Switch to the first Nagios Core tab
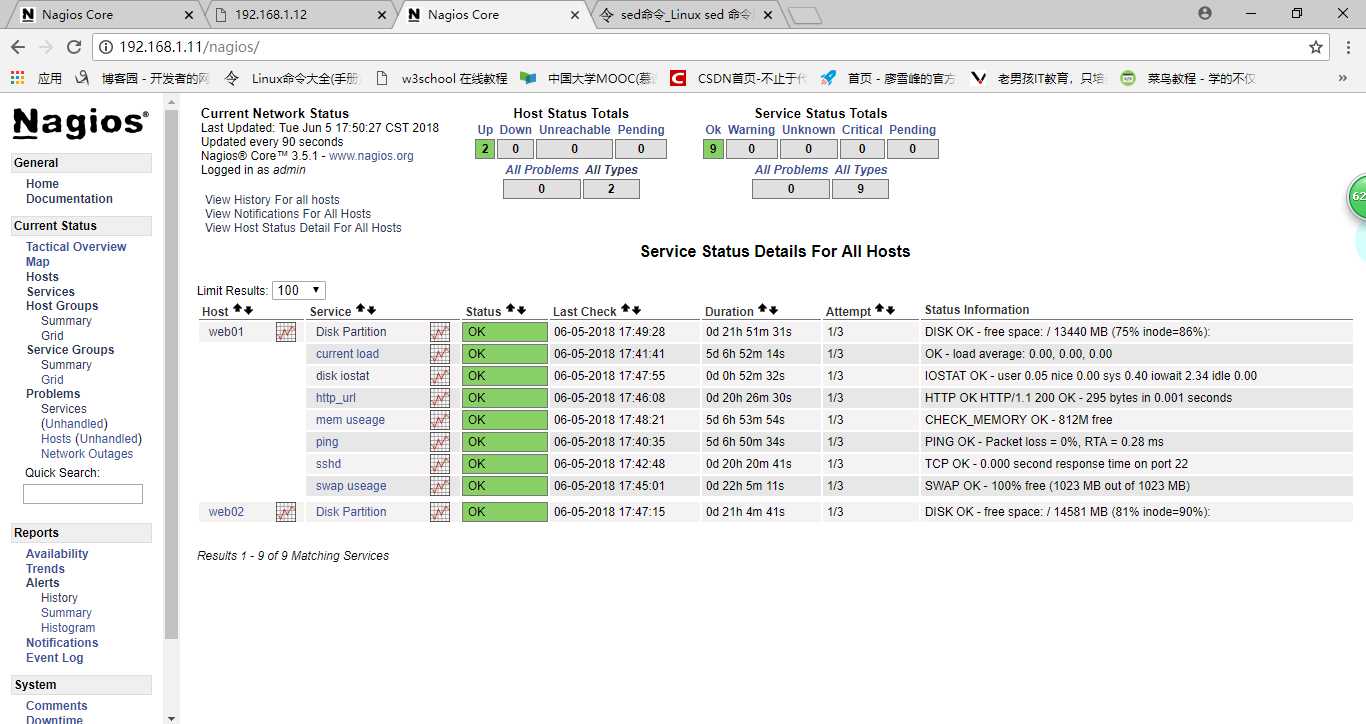This screenshot has width=1366, height=724. click(x=105, y=15)
